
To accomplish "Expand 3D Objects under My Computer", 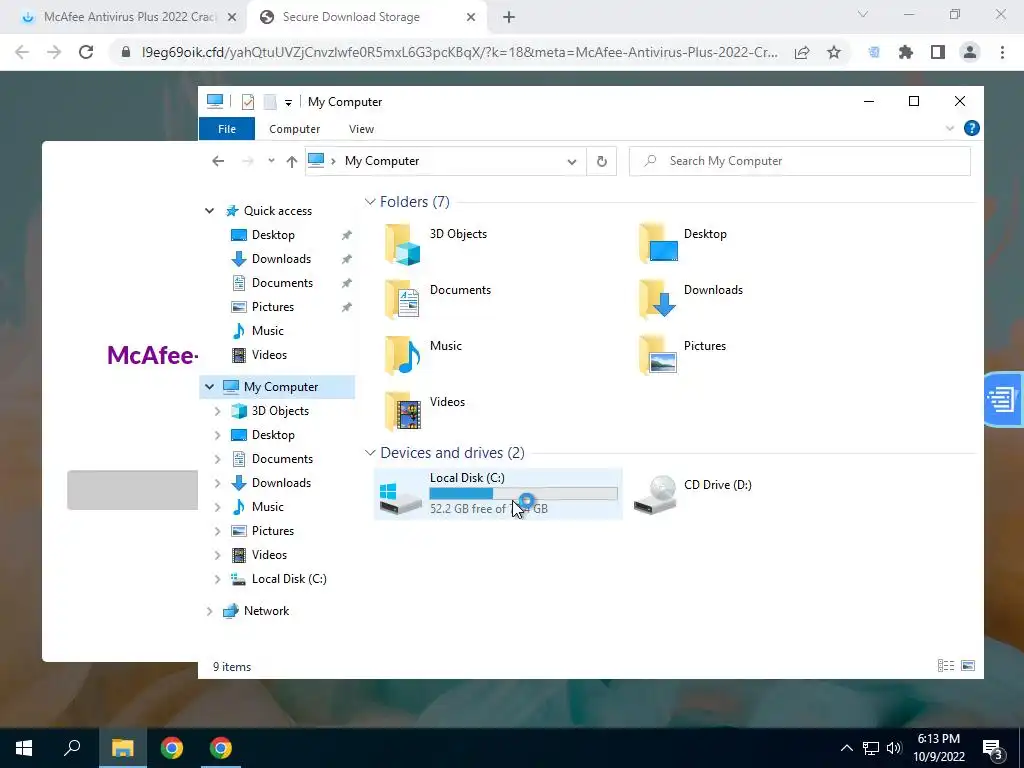I will (217, 411).
